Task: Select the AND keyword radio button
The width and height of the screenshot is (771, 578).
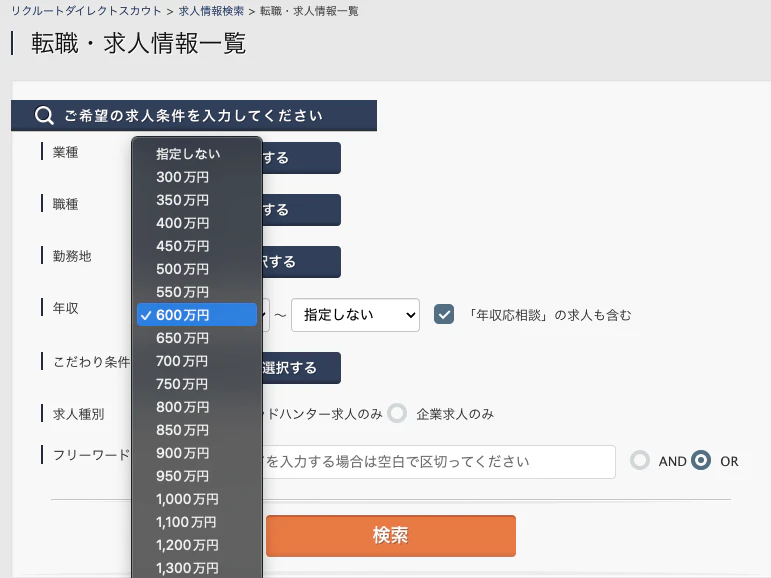Action: (640, 461)
